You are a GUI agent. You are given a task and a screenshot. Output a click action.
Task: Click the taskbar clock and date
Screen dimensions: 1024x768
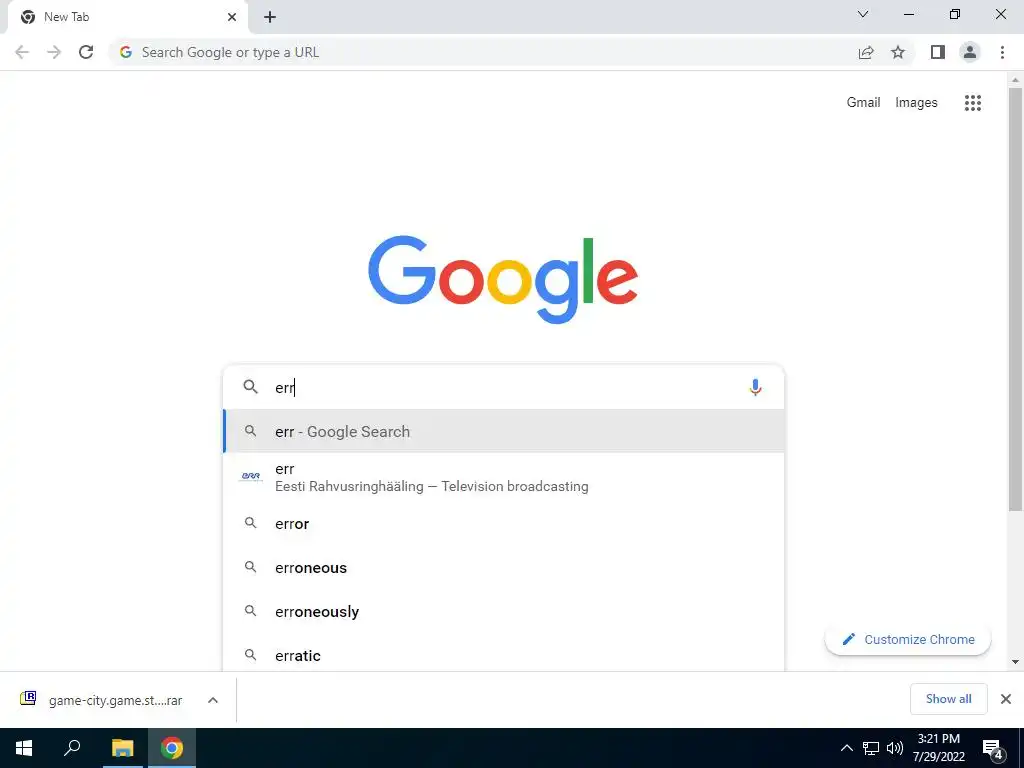click(938, 748)
